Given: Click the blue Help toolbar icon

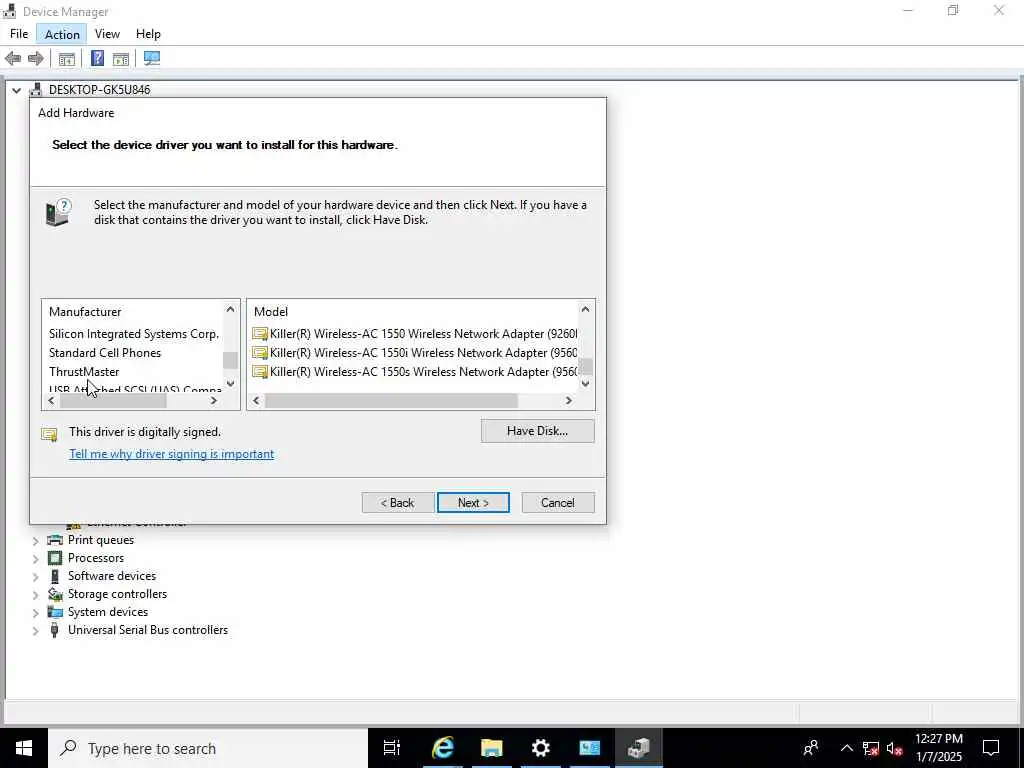Looking at the screenshot, I should (97, 59).
